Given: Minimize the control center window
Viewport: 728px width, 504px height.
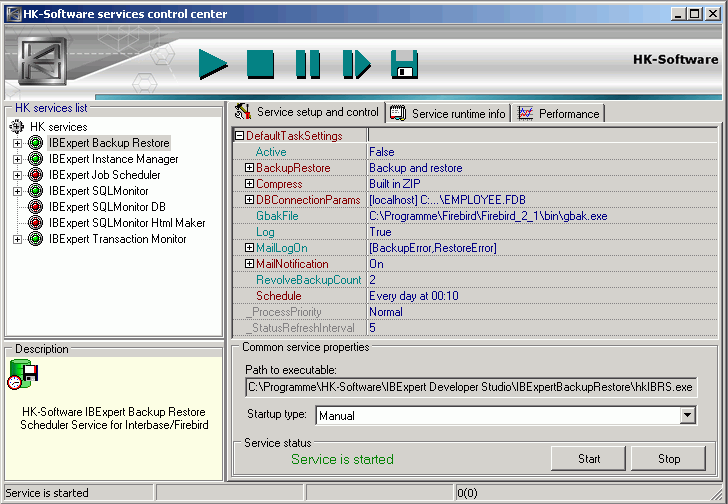Looking at the screenshot, I should click(x=678, y=14).
